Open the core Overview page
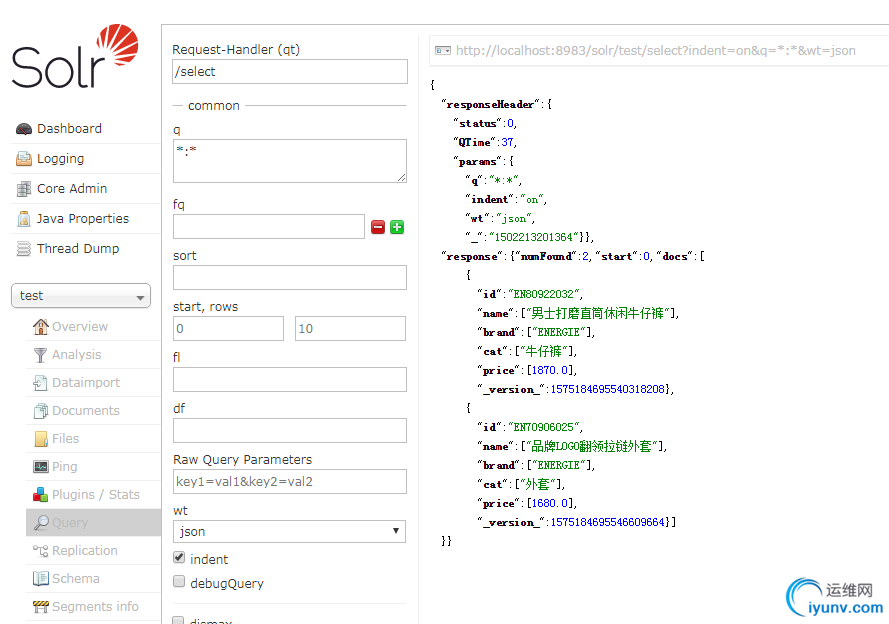889x624 pixels. (80, 326)
